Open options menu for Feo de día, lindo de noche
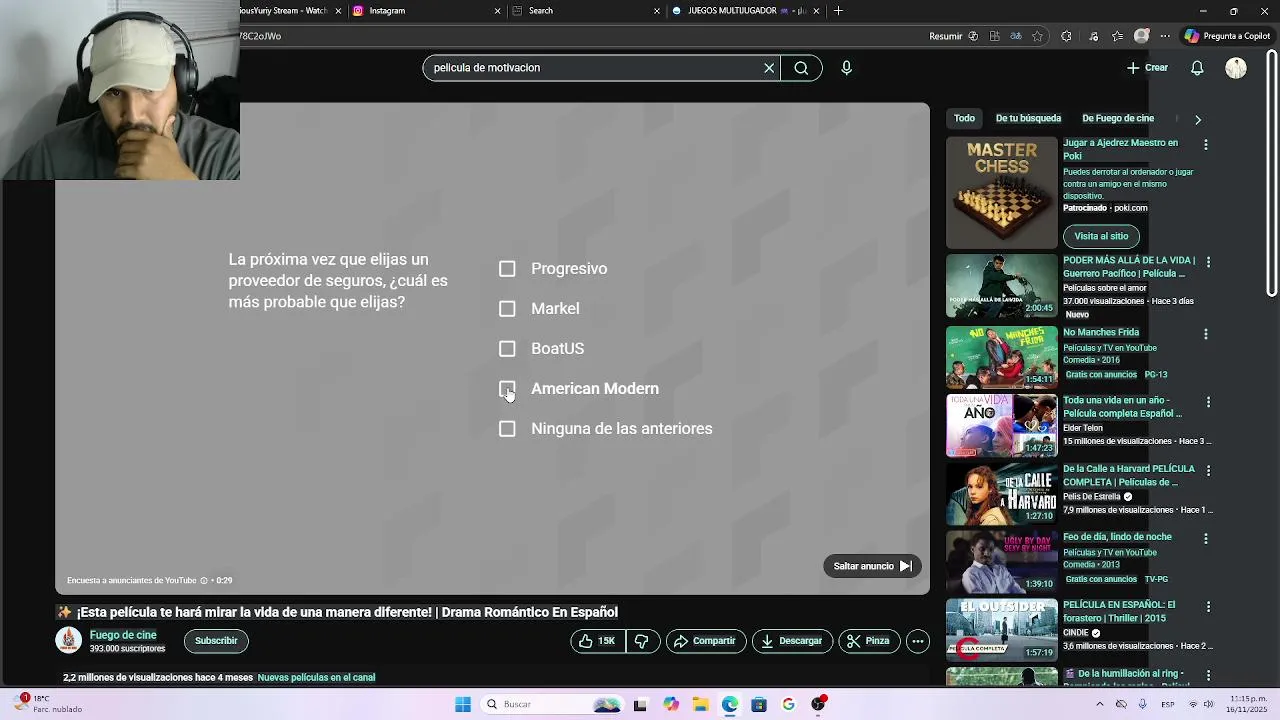The height and width of the screenshot is (720, 1280). point(1206,538)
